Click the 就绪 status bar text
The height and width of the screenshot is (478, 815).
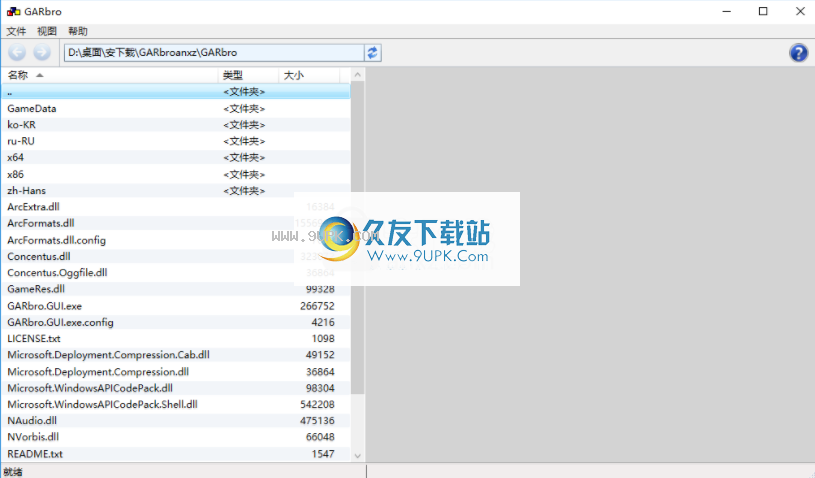click(12, 472)
